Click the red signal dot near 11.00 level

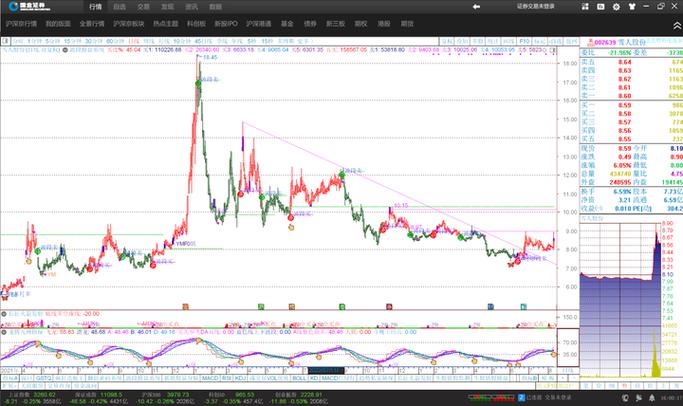[240, 193]
